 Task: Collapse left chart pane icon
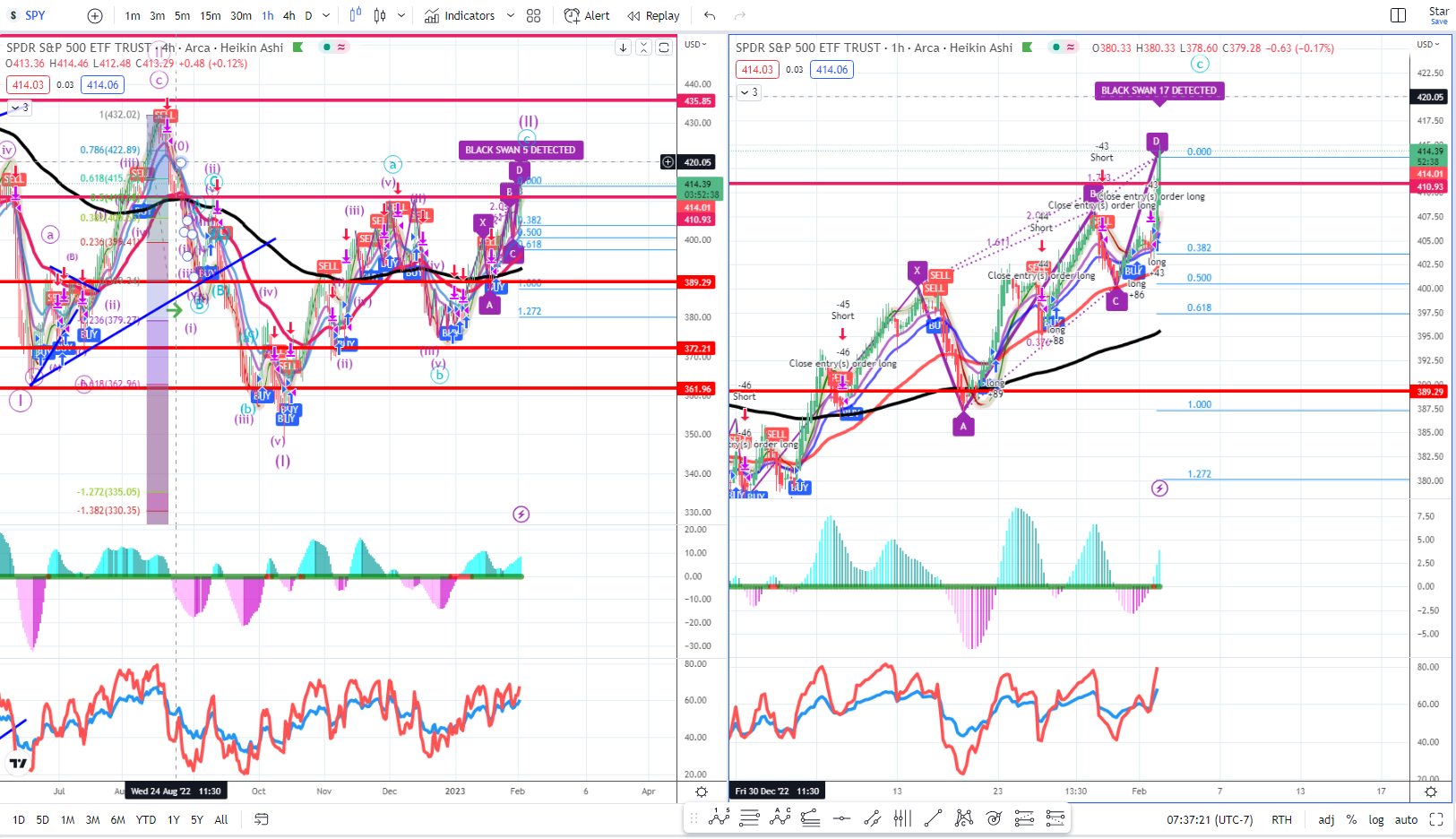pyautogui.click(x=643, y=48)
